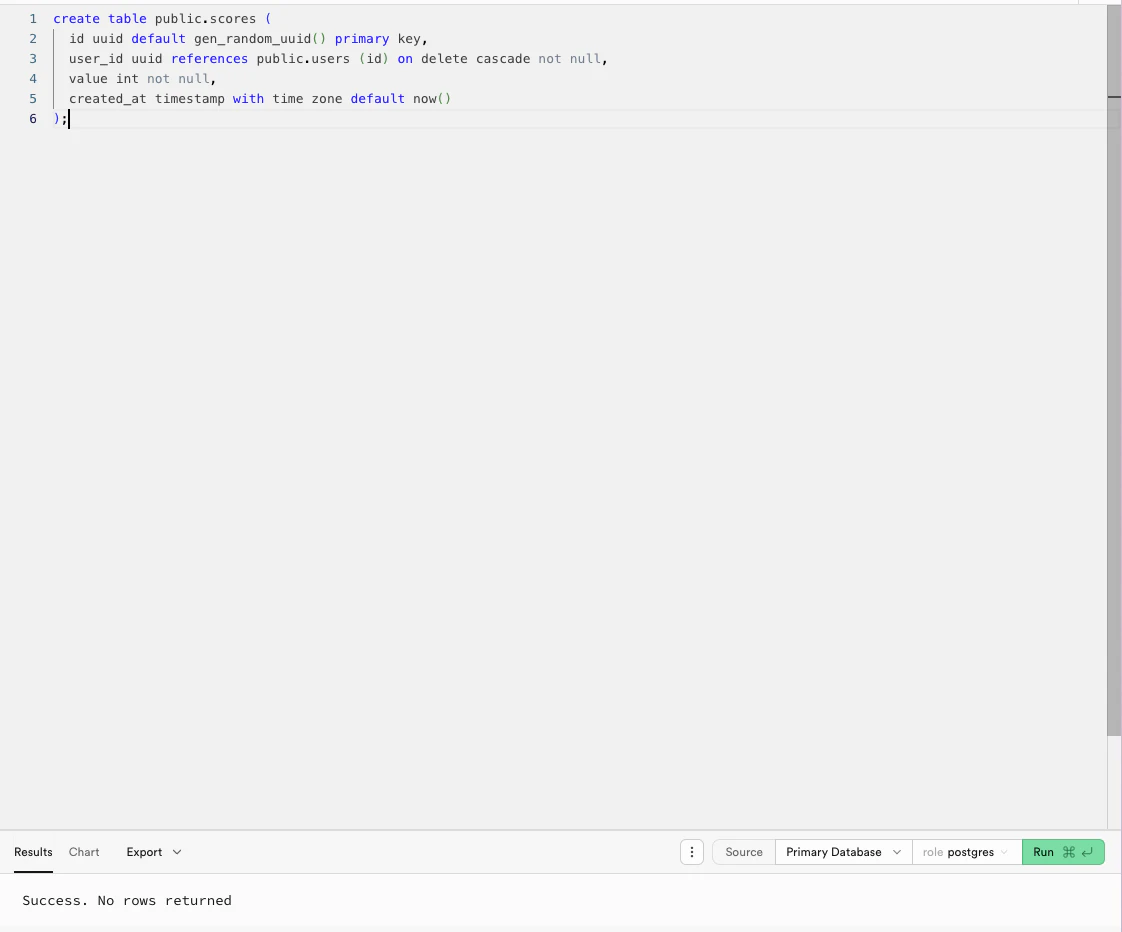Click line number 4 in the gutter
The width and height of the screenshot is (1122, 932).
pyautogui.click(x=33, y=79)
